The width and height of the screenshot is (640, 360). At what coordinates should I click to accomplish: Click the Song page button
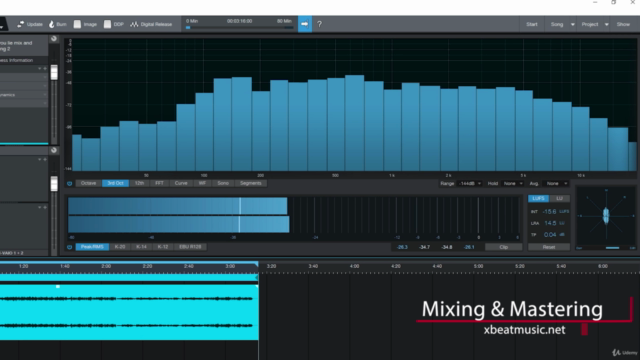557,24
